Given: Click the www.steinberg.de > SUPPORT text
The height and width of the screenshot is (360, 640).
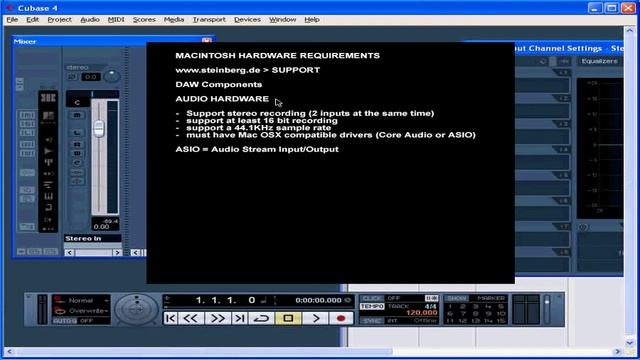Looking at the screenshot, I should (x=248, y=70).
